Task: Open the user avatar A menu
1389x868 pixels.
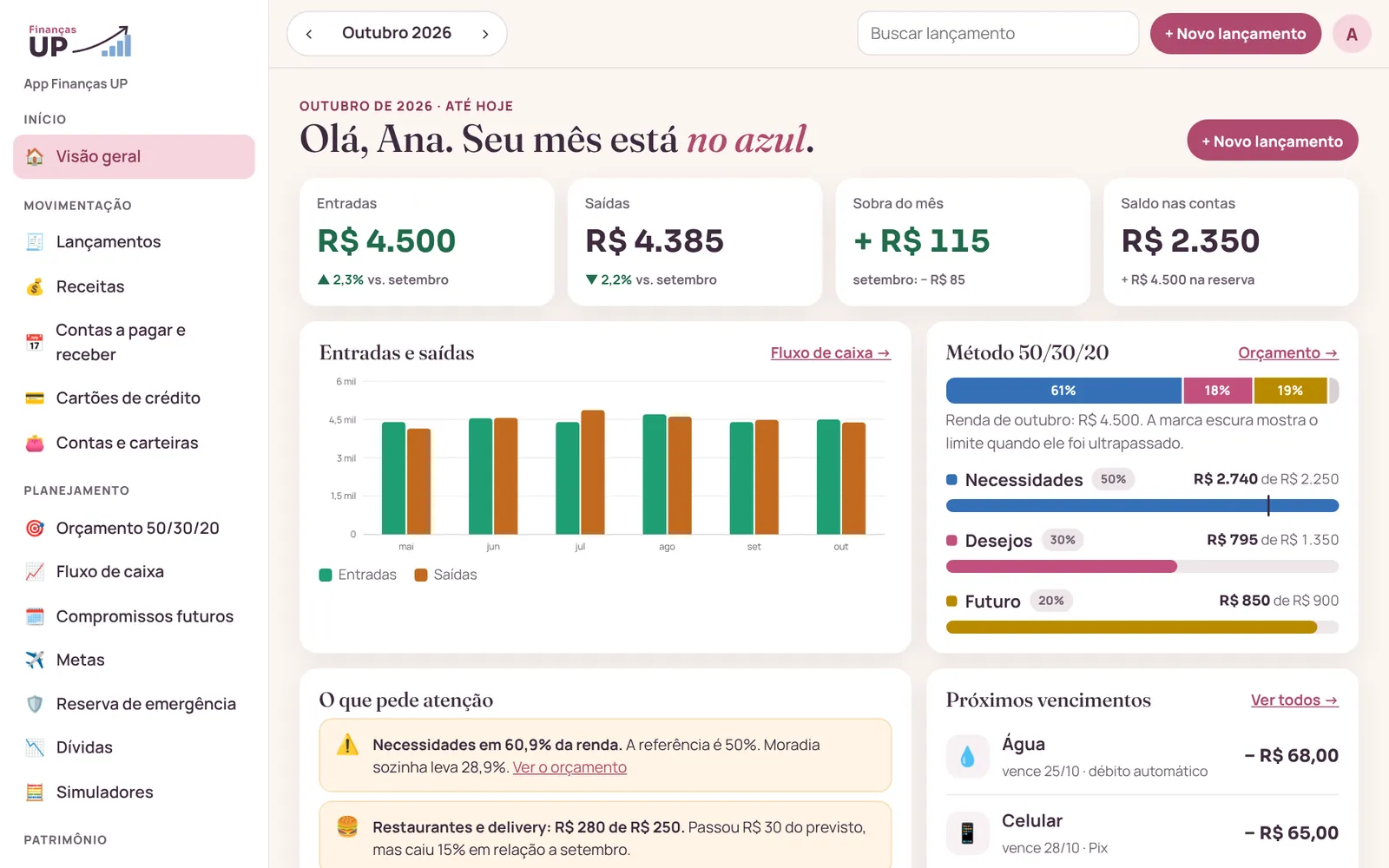Action: [x=1352, y=34]
